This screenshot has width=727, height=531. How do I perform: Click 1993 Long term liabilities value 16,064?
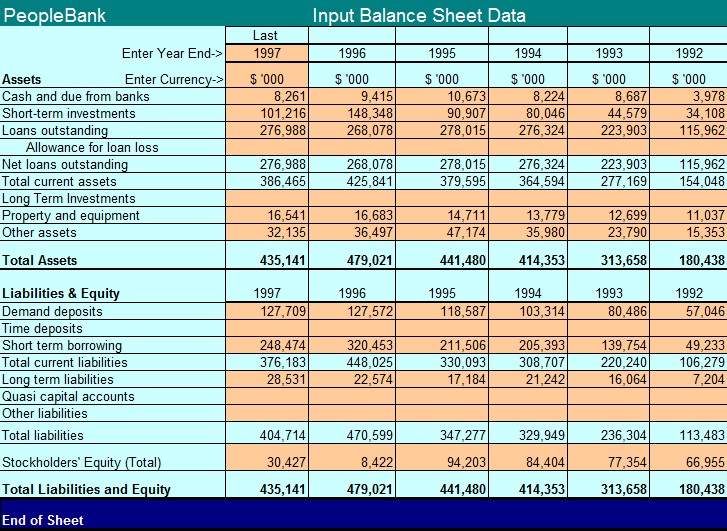click(x=609, y=380)
